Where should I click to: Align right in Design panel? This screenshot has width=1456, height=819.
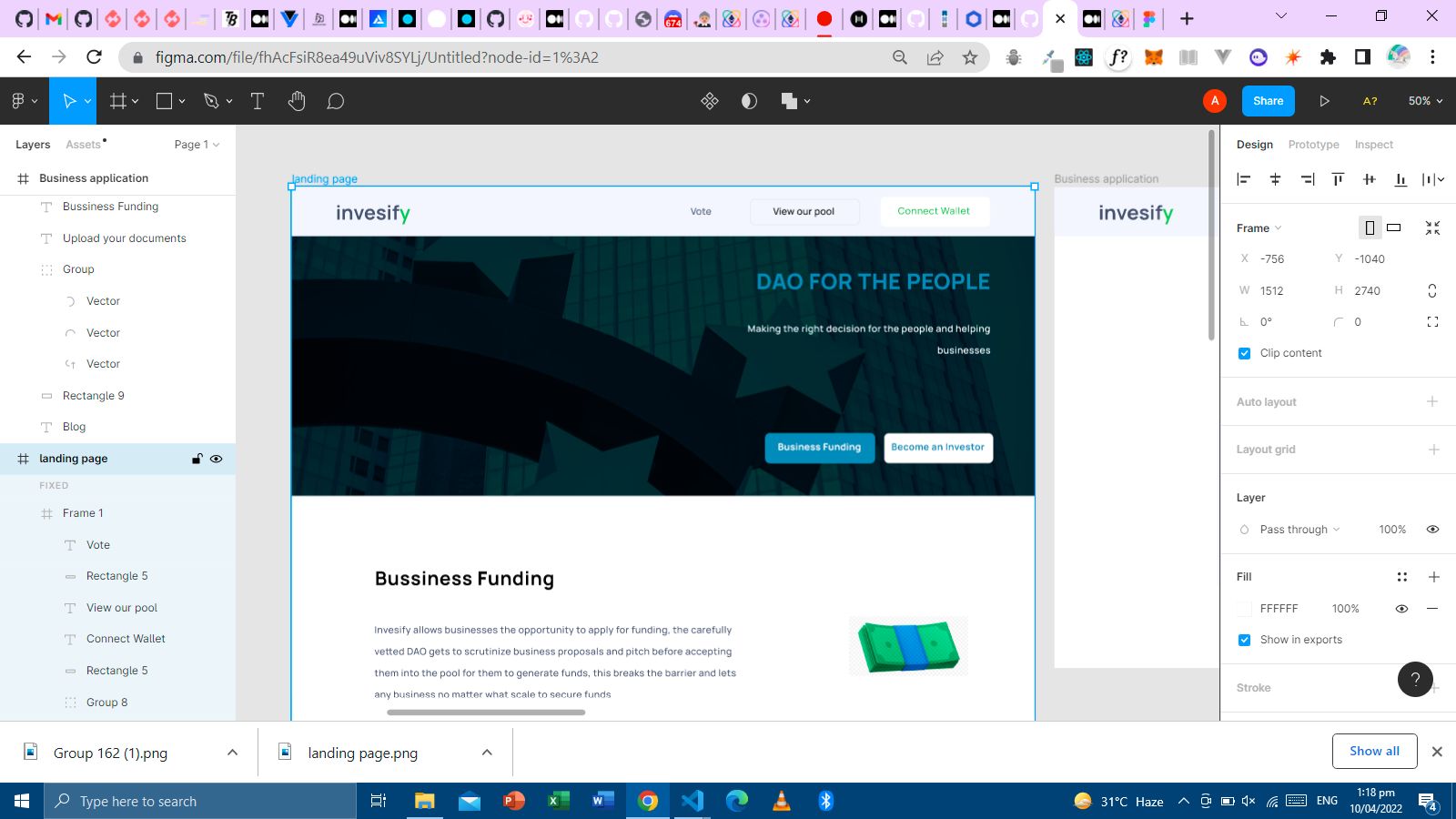coord(1308,179)
